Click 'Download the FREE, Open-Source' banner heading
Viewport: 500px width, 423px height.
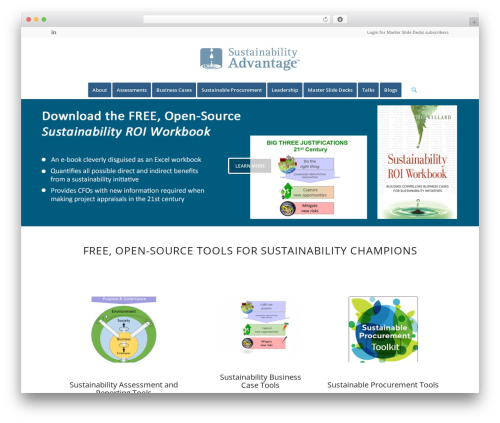point(141,116)
